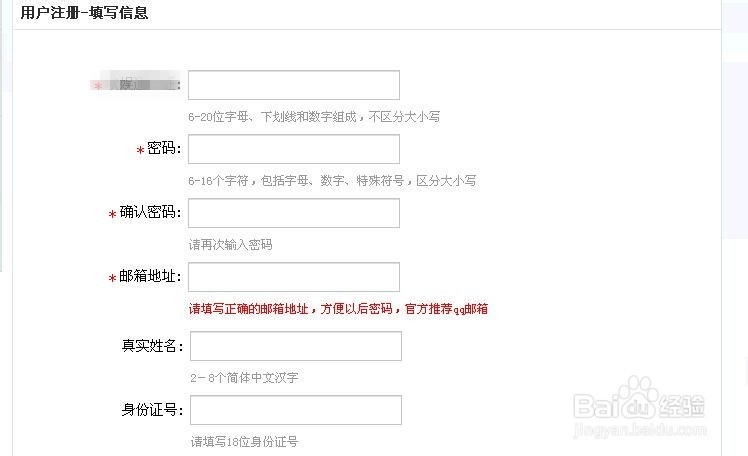Viewport: 748px width, 456px height.
Task: Click the 真实姓名 field label
Action: point(152,345)
